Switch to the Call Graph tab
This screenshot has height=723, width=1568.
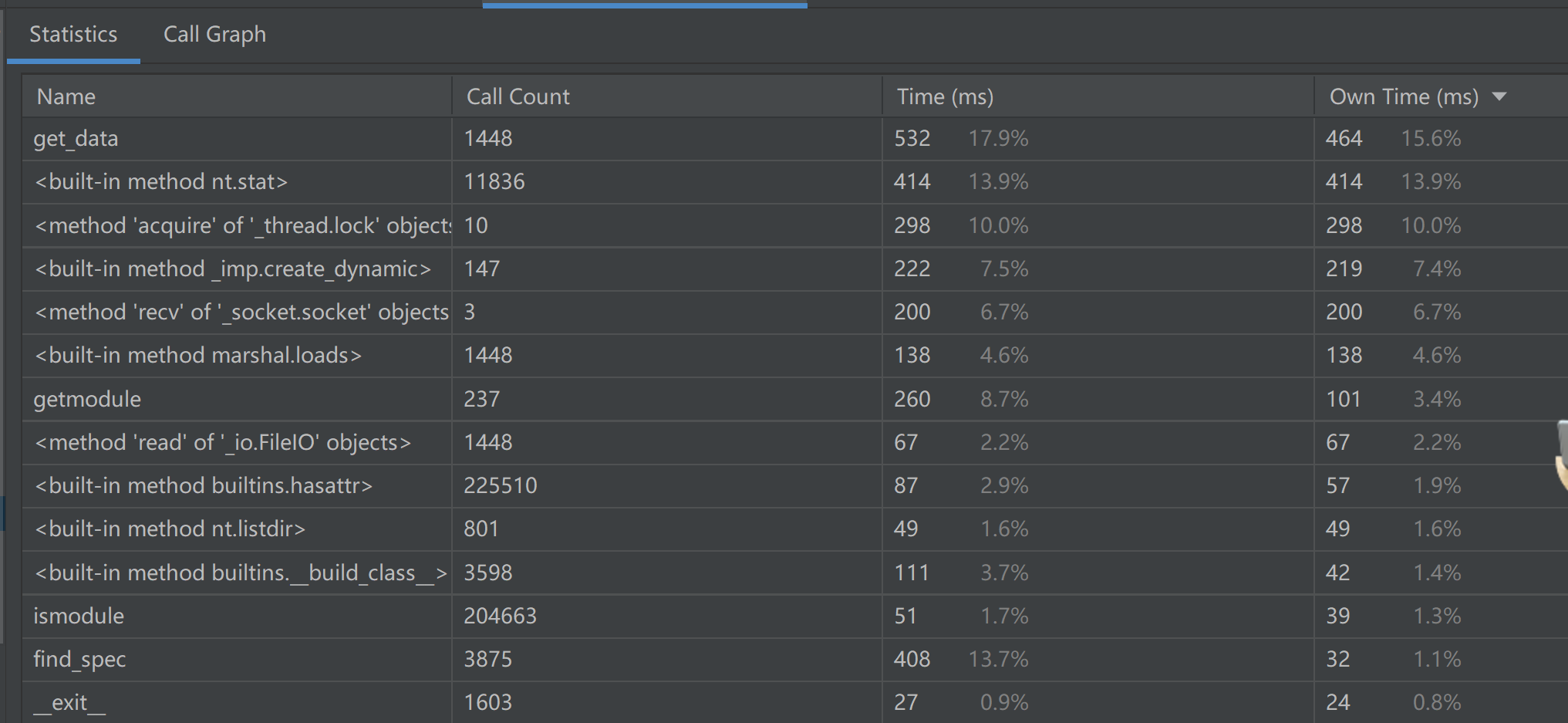coord(214,34)
